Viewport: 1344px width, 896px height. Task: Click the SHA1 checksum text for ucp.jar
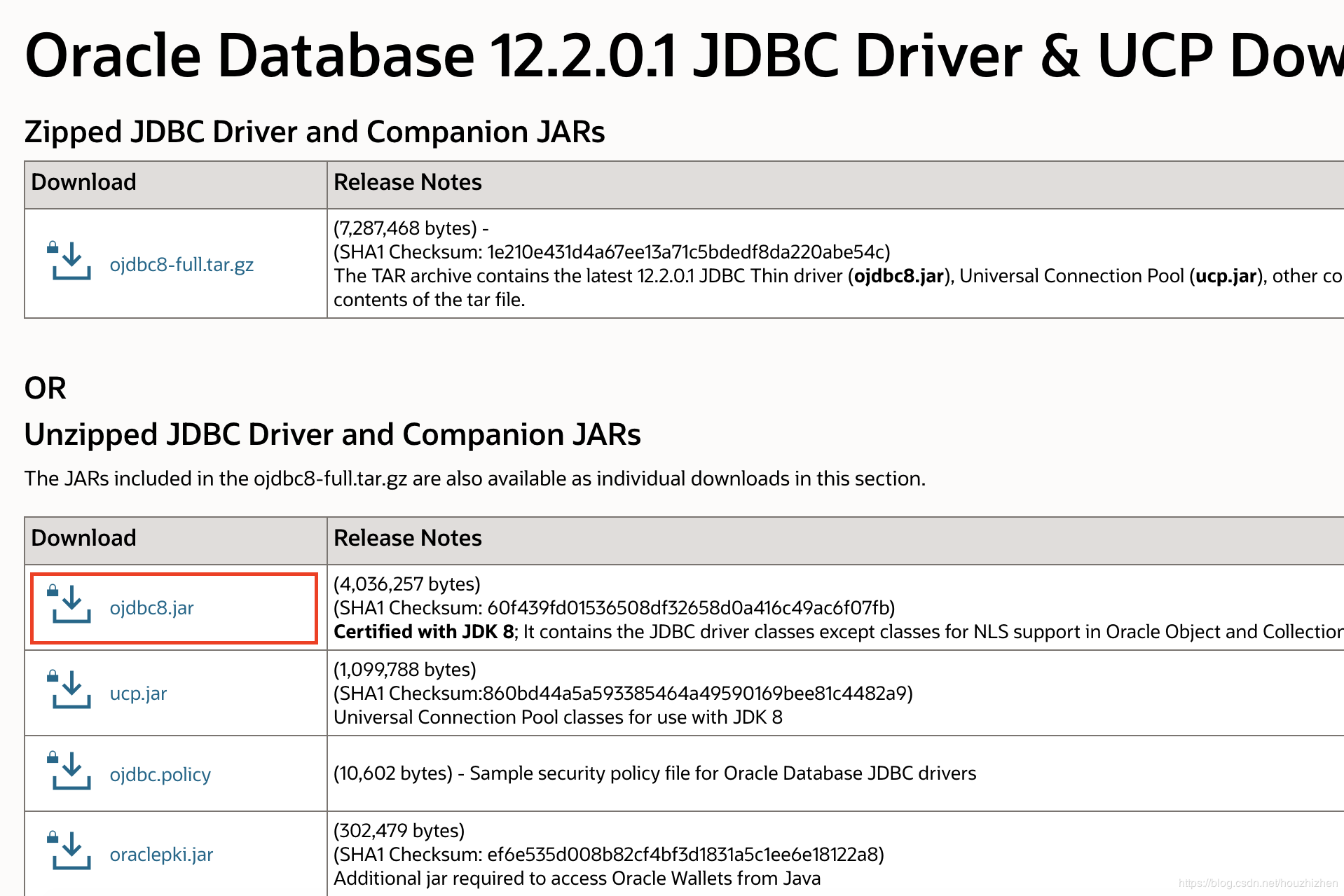click(623, 694)
